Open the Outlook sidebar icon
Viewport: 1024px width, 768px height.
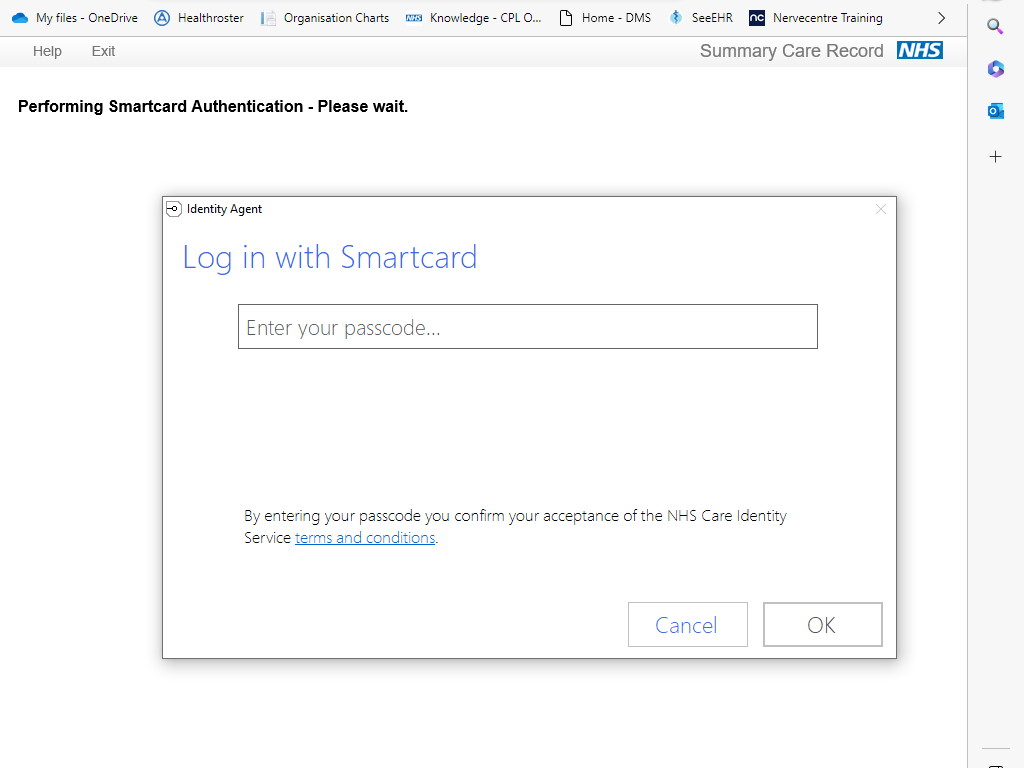(995, 111)
